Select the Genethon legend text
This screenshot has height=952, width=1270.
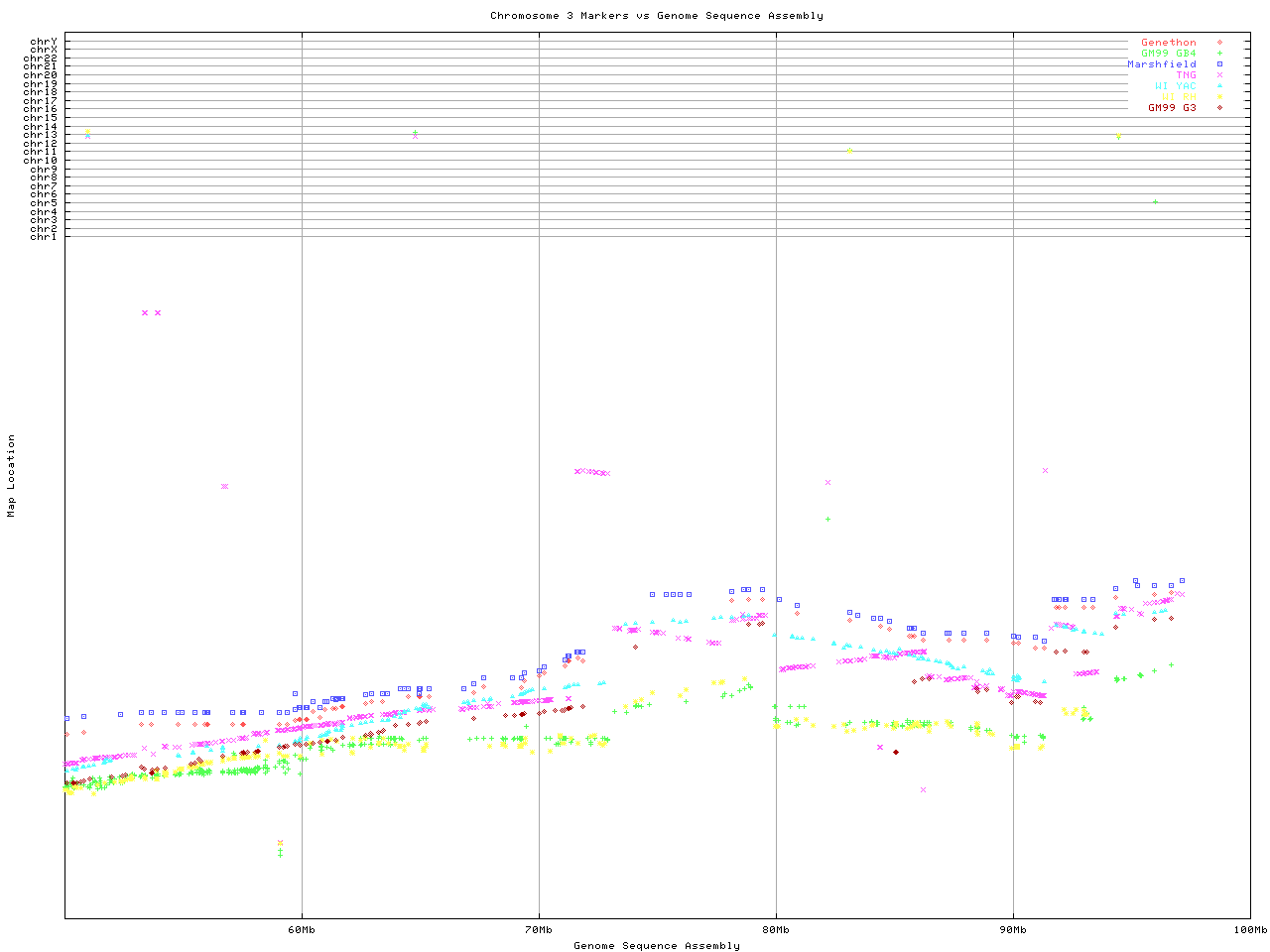[1168, 43]
